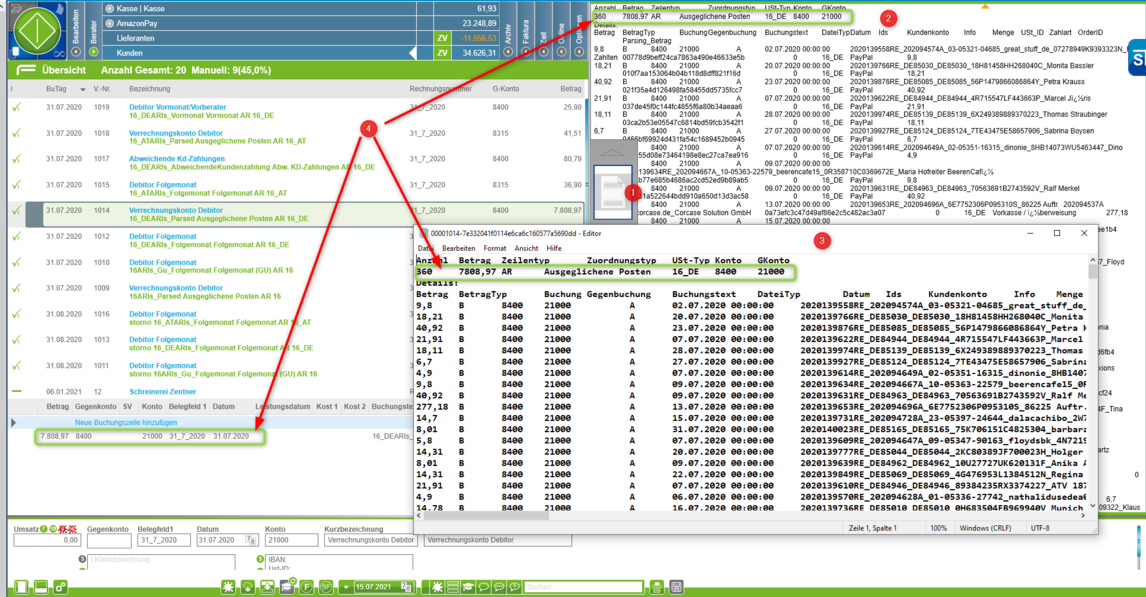Expand the AmazonPay account row
The image size is (1146, 597).
110,23
